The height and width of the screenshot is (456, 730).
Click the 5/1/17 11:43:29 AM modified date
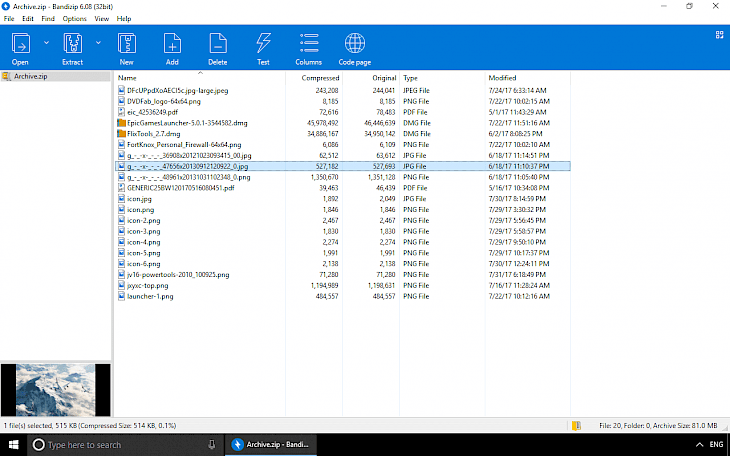tap(517, 112)
